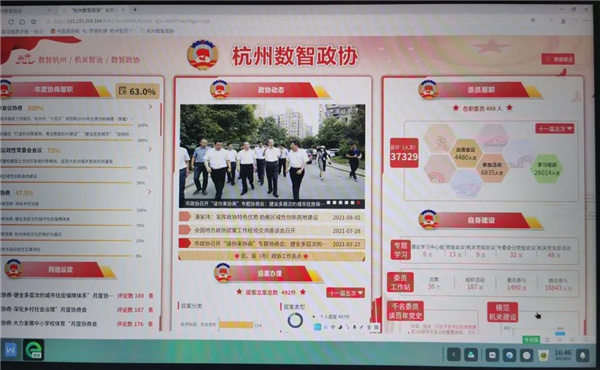Switch to the 杭州数智政协 browser tab
The width and height of the screenshot is (600, 370).
point(92,10)
